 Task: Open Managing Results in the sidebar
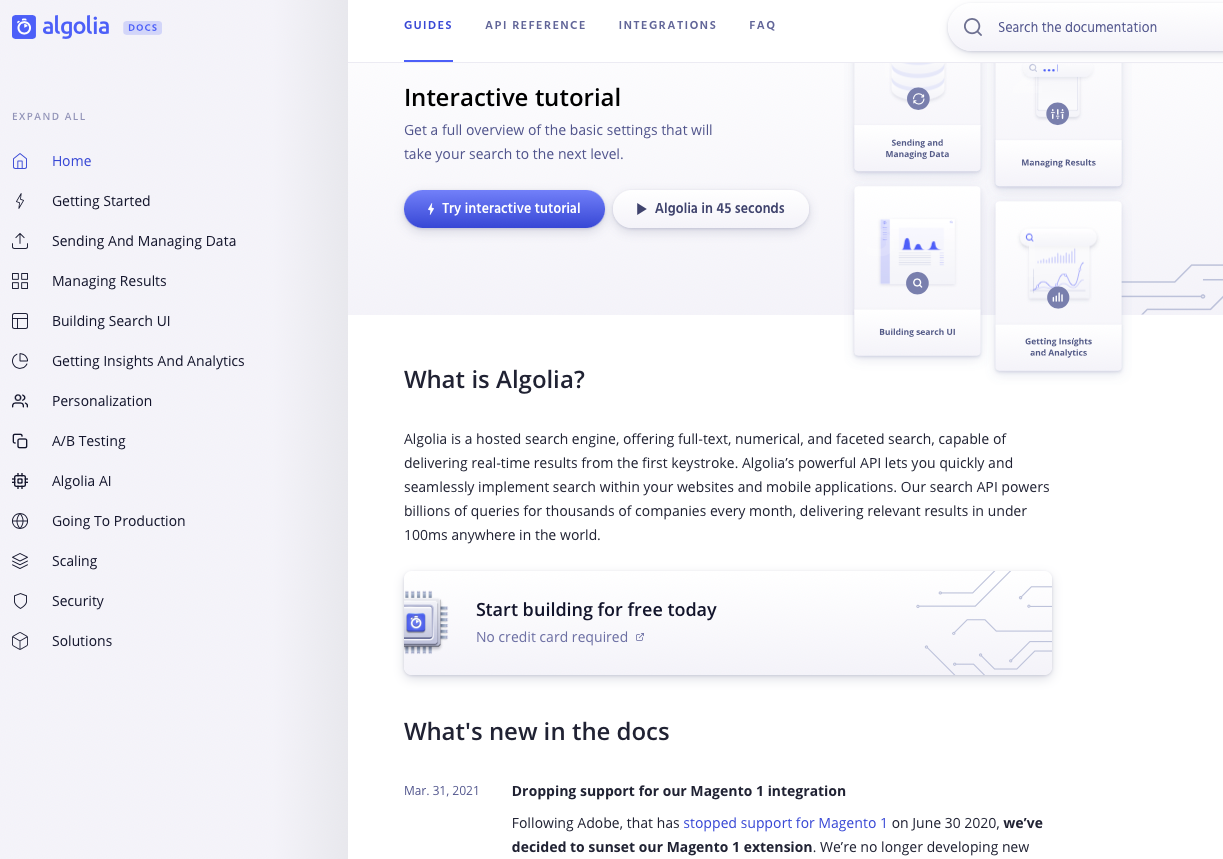pyautogui.click(x=109, y=281)
